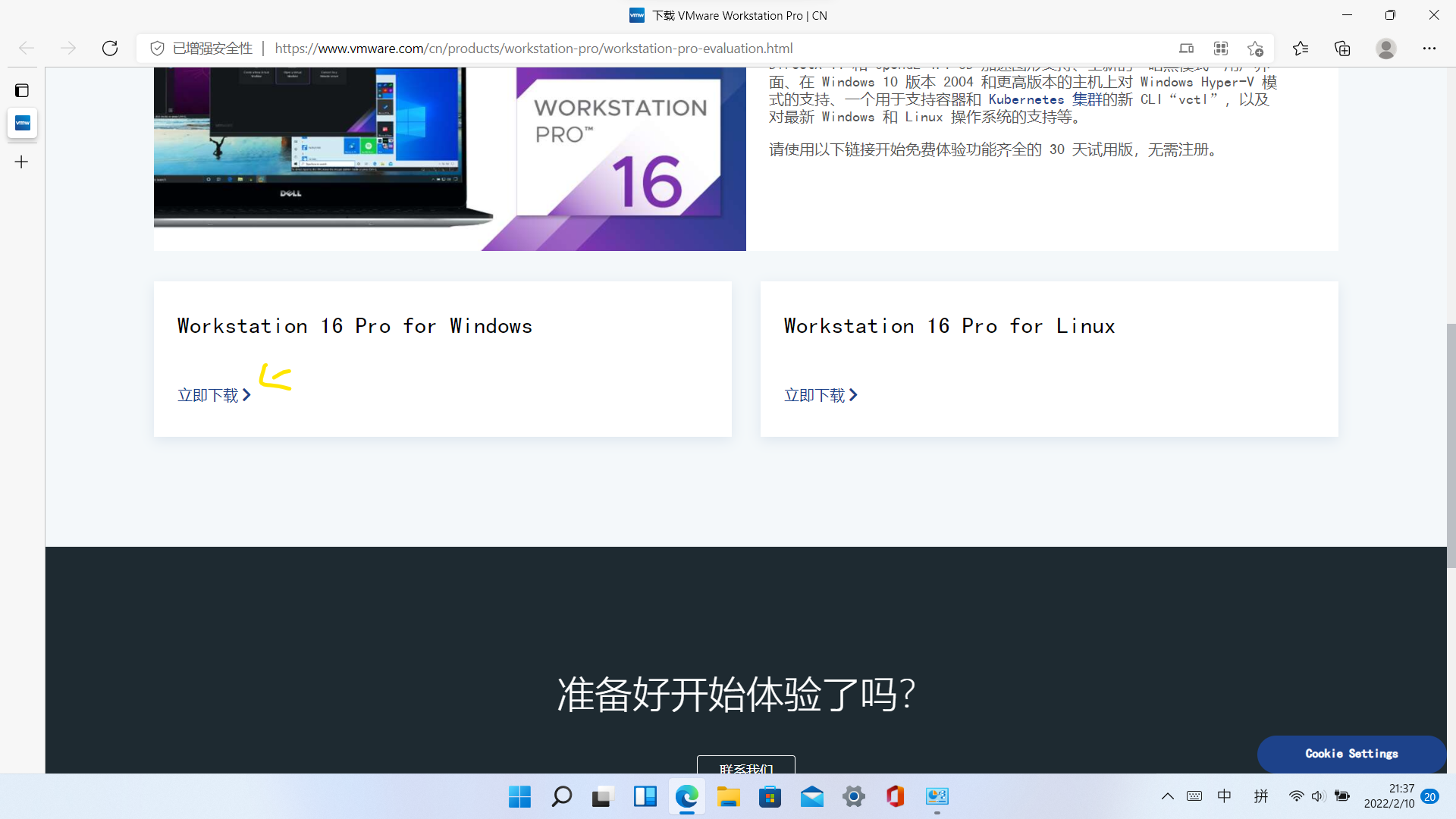
Task: Open Cookie Settings button
Action: [x=1351, y=754]
